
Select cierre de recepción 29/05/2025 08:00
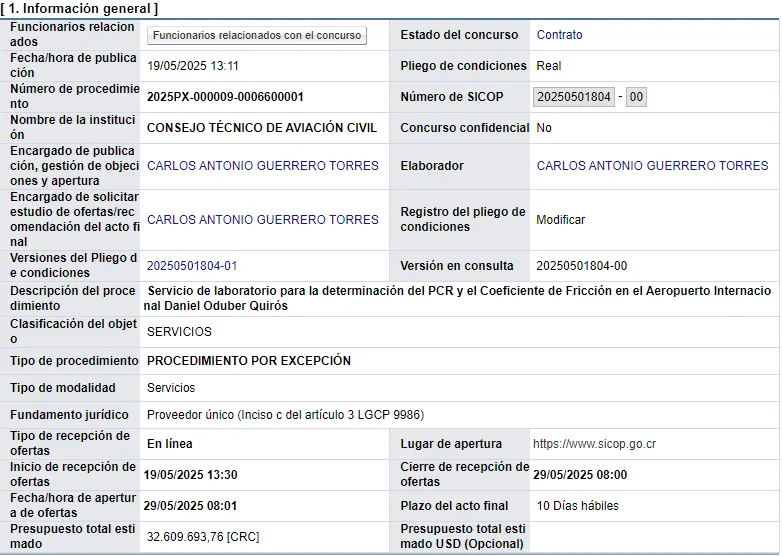pos(580,475)
